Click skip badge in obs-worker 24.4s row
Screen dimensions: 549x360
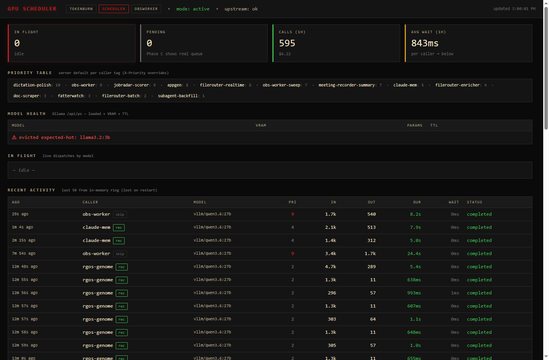point(120,254)
